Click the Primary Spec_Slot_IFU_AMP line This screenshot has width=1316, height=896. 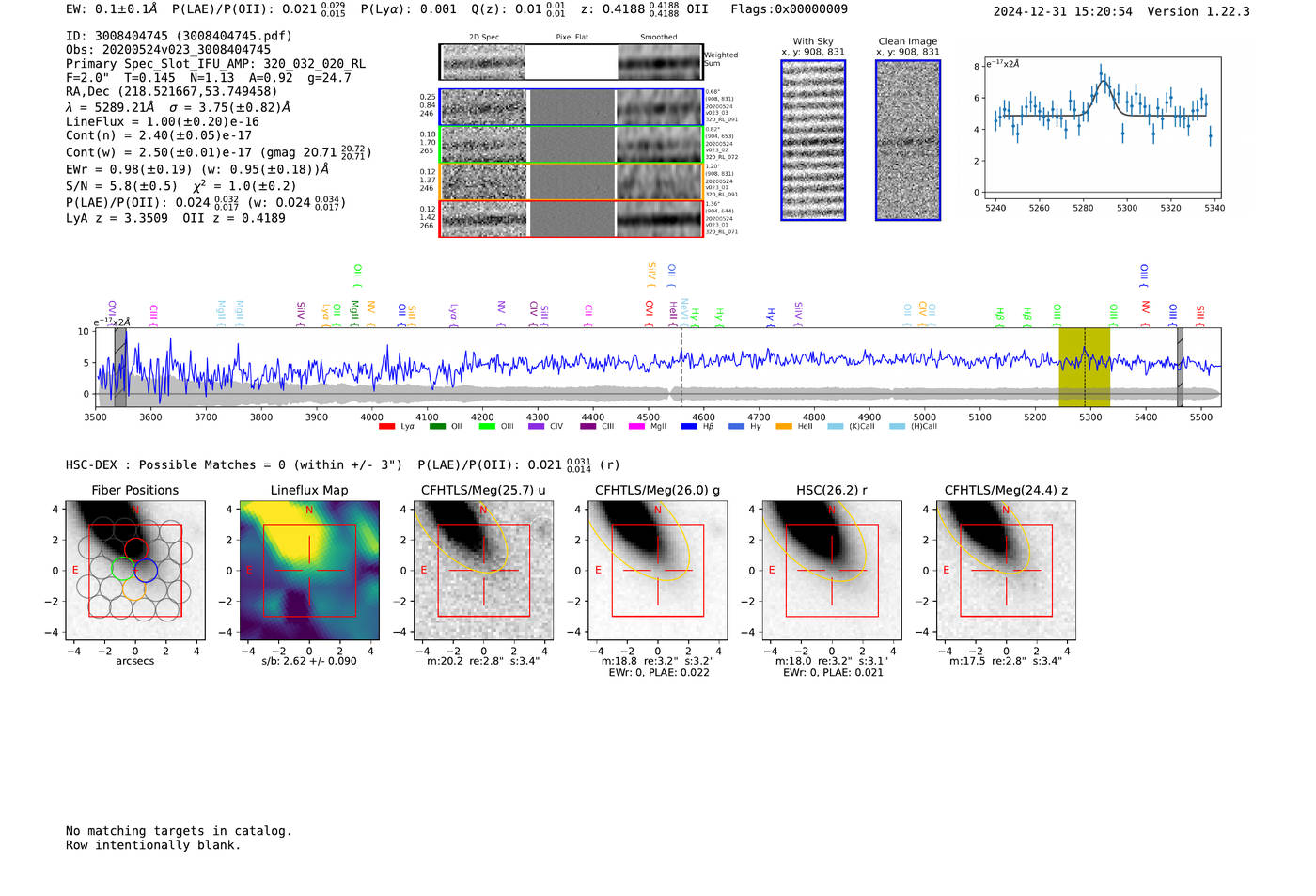click(x=215, y=63)
